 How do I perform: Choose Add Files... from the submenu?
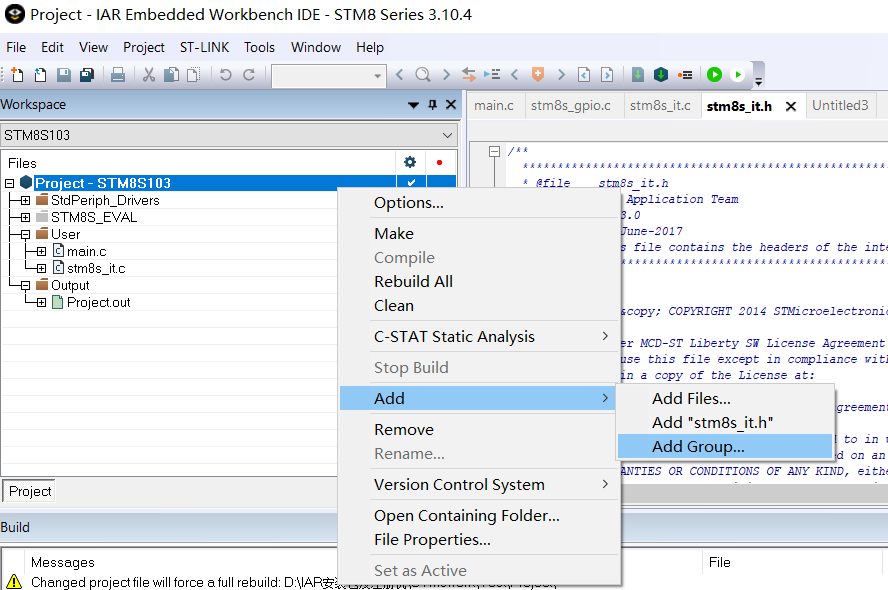[x=725, y=398]
